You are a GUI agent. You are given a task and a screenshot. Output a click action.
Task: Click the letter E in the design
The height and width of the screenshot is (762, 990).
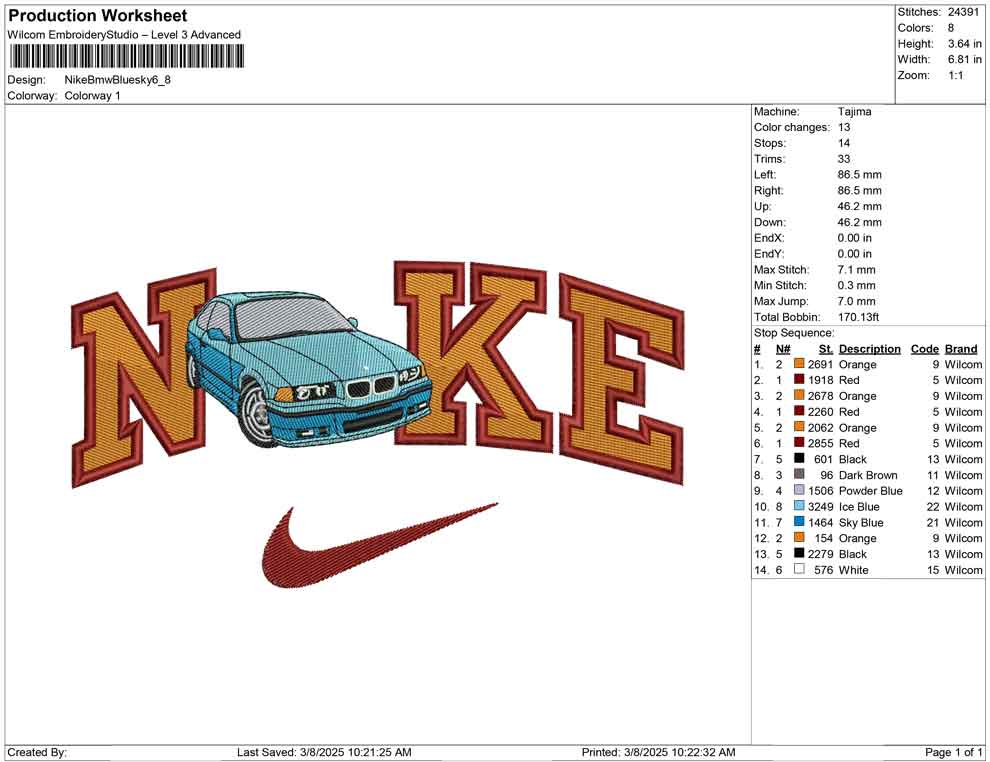(x=622, y=379)
